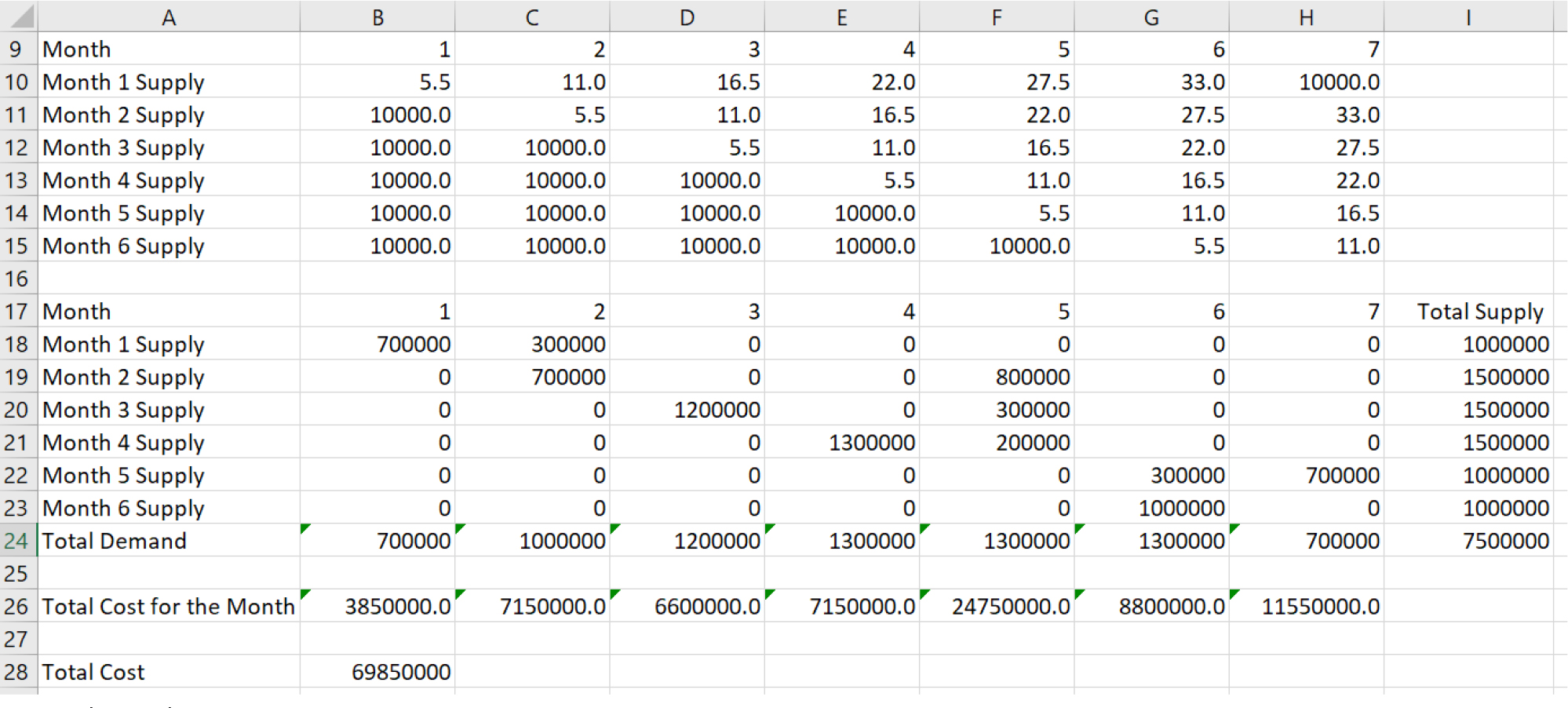This screenshot has width=1568, height=708.
Task: Select the column E header
Action: click(x=841, y=16)
